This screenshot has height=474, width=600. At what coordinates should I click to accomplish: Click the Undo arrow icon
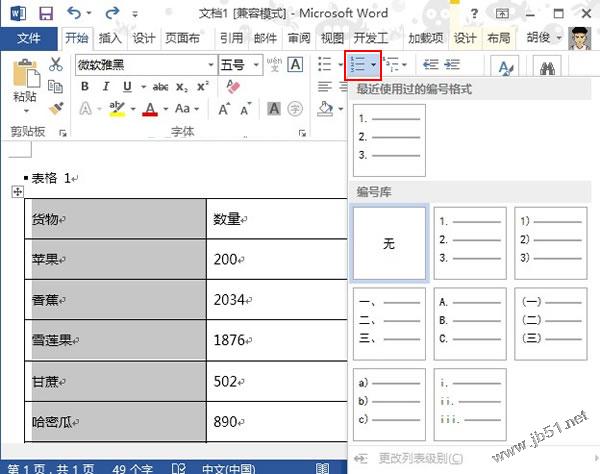74,13
